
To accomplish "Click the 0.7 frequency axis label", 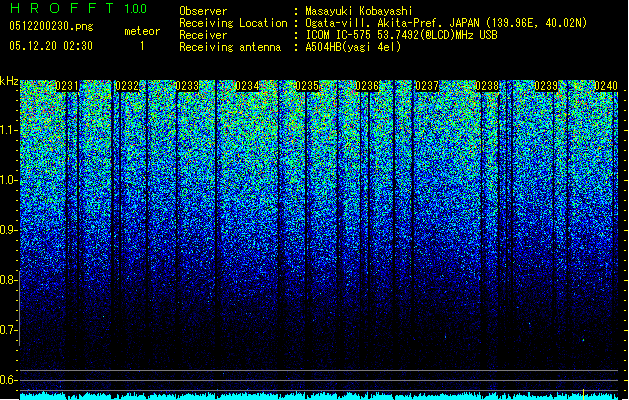I will (9, 330).
